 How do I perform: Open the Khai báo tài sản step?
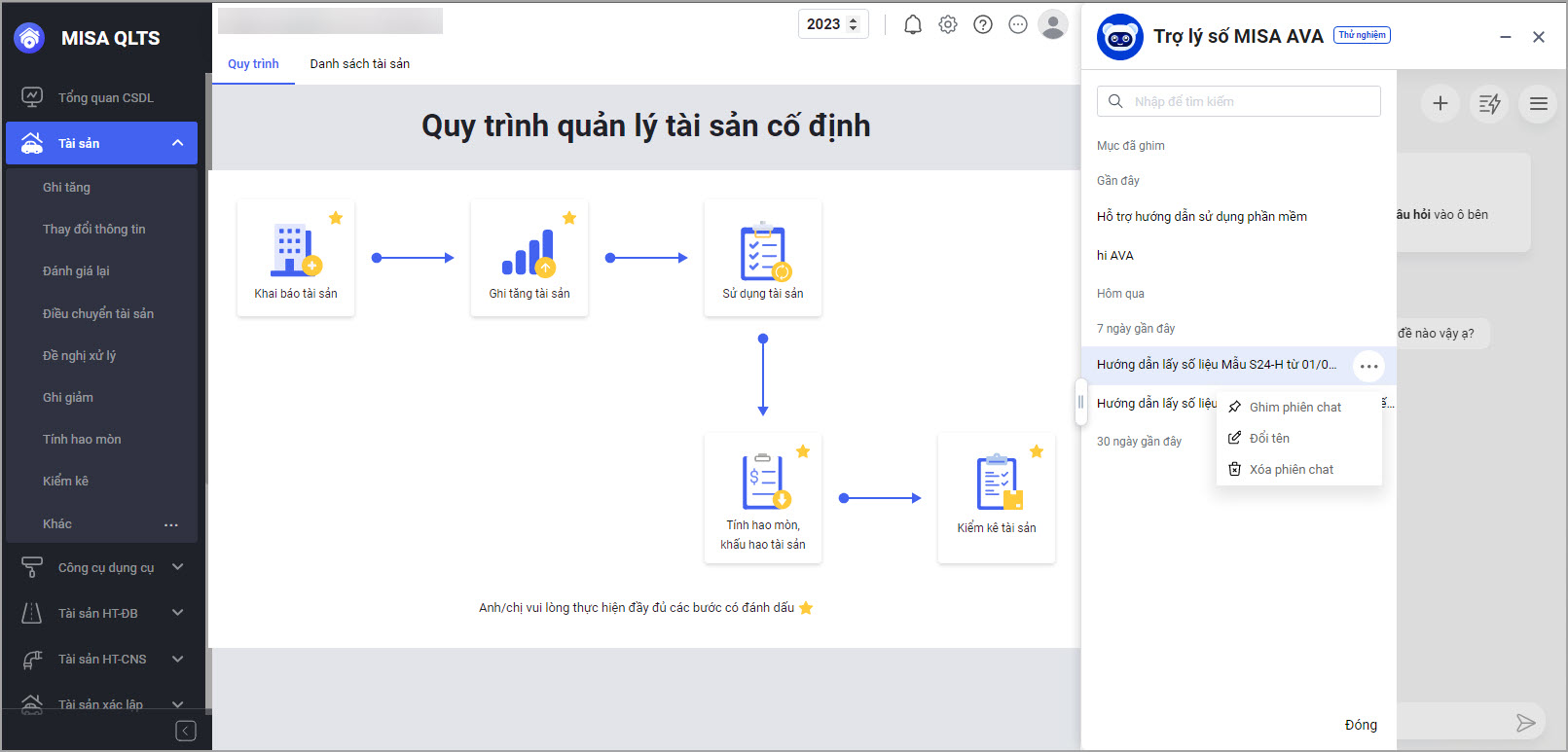pyautogui.click(x=296, y=258)
